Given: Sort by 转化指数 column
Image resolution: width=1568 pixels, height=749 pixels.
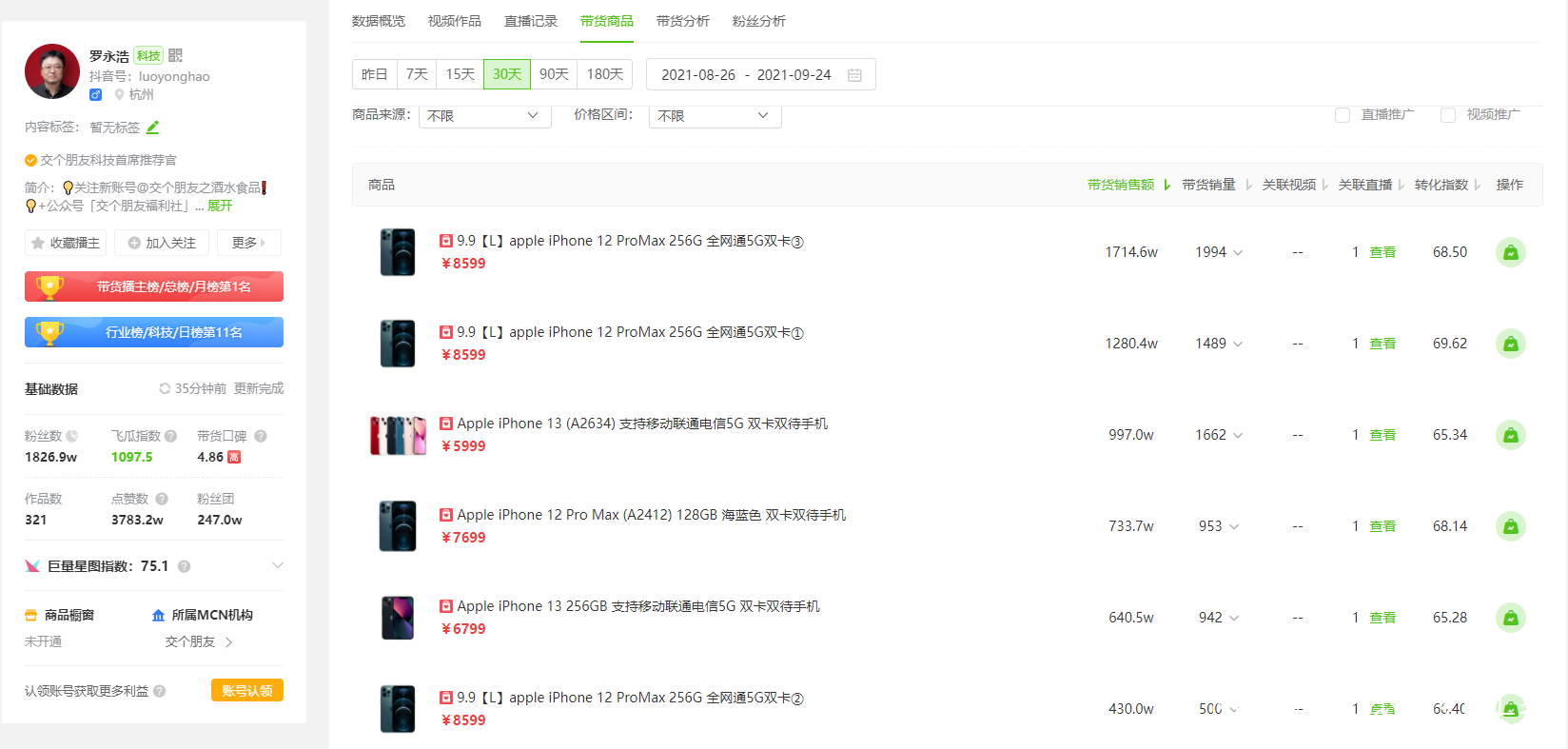Looking at the screenshot, I should coord(1447,185).
